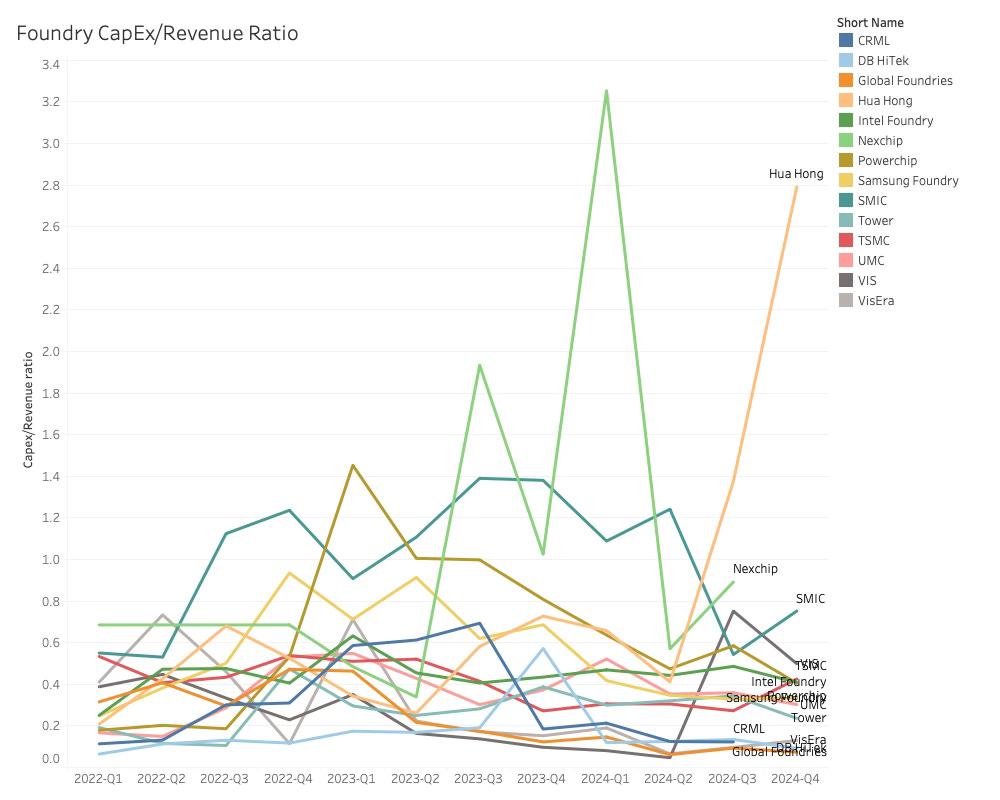Click the CRML color swatch in legend
The height and width of the screenshot is (800, 1000).
pyautogui.click(x=846, y=40)
